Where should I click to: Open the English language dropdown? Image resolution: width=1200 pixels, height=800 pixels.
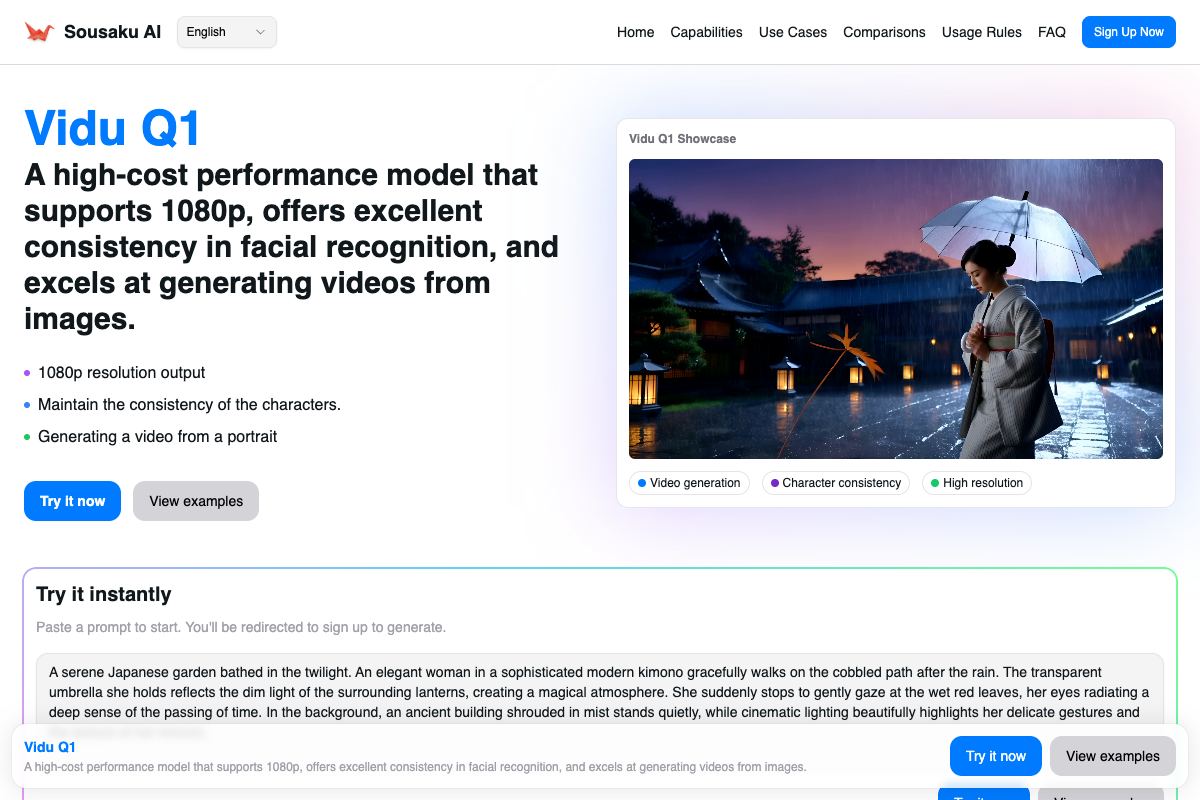click(x=226, y=32)
